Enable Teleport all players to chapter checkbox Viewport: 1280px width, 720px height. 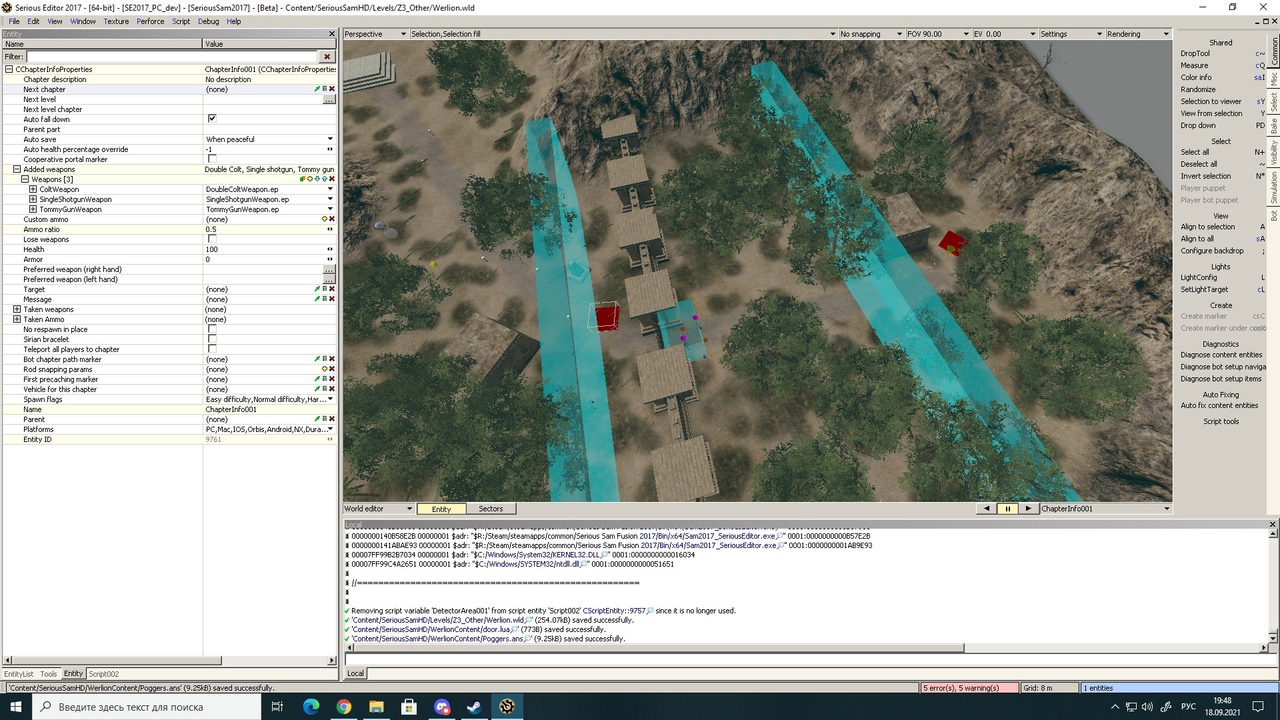211,349
